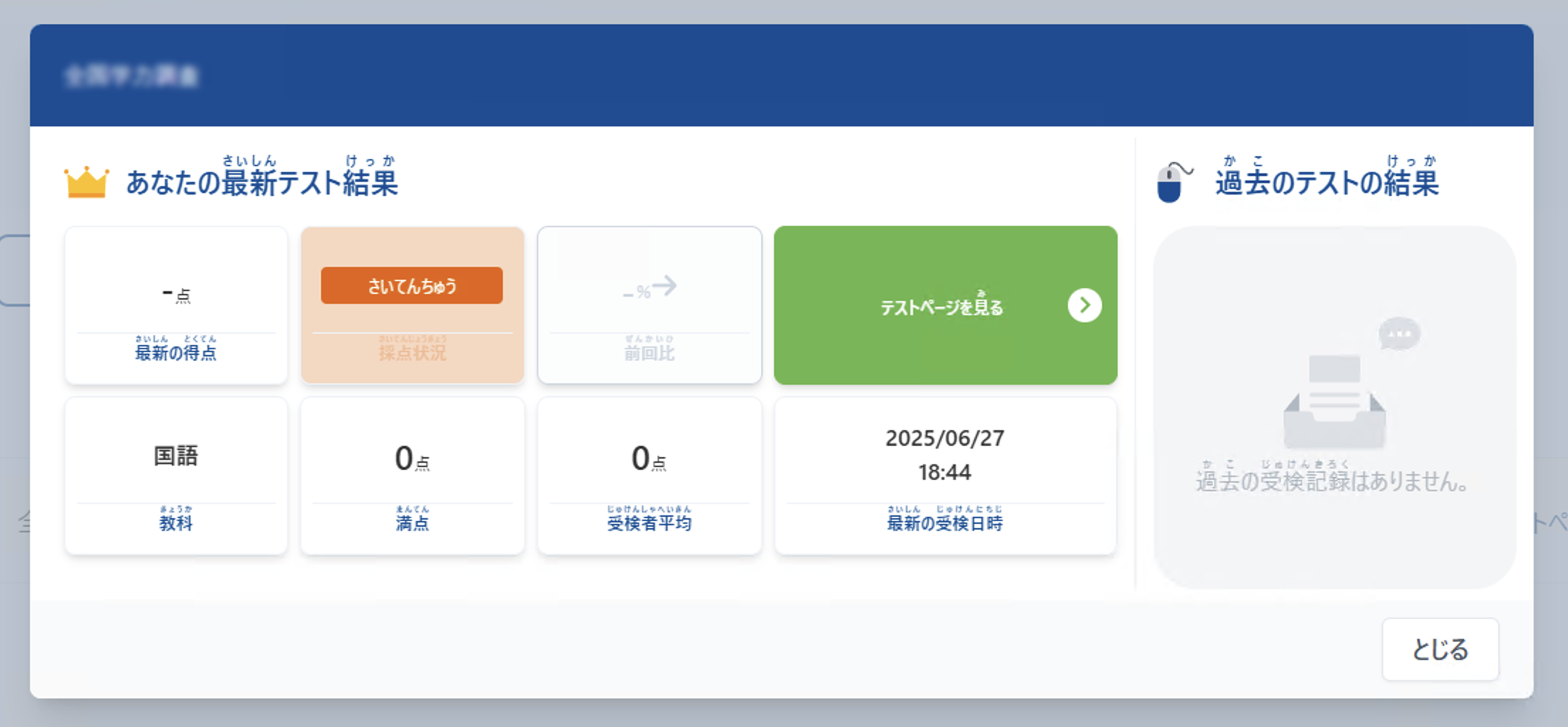
Task: Click the blue mouse icon
Action: pos(1172,183)
